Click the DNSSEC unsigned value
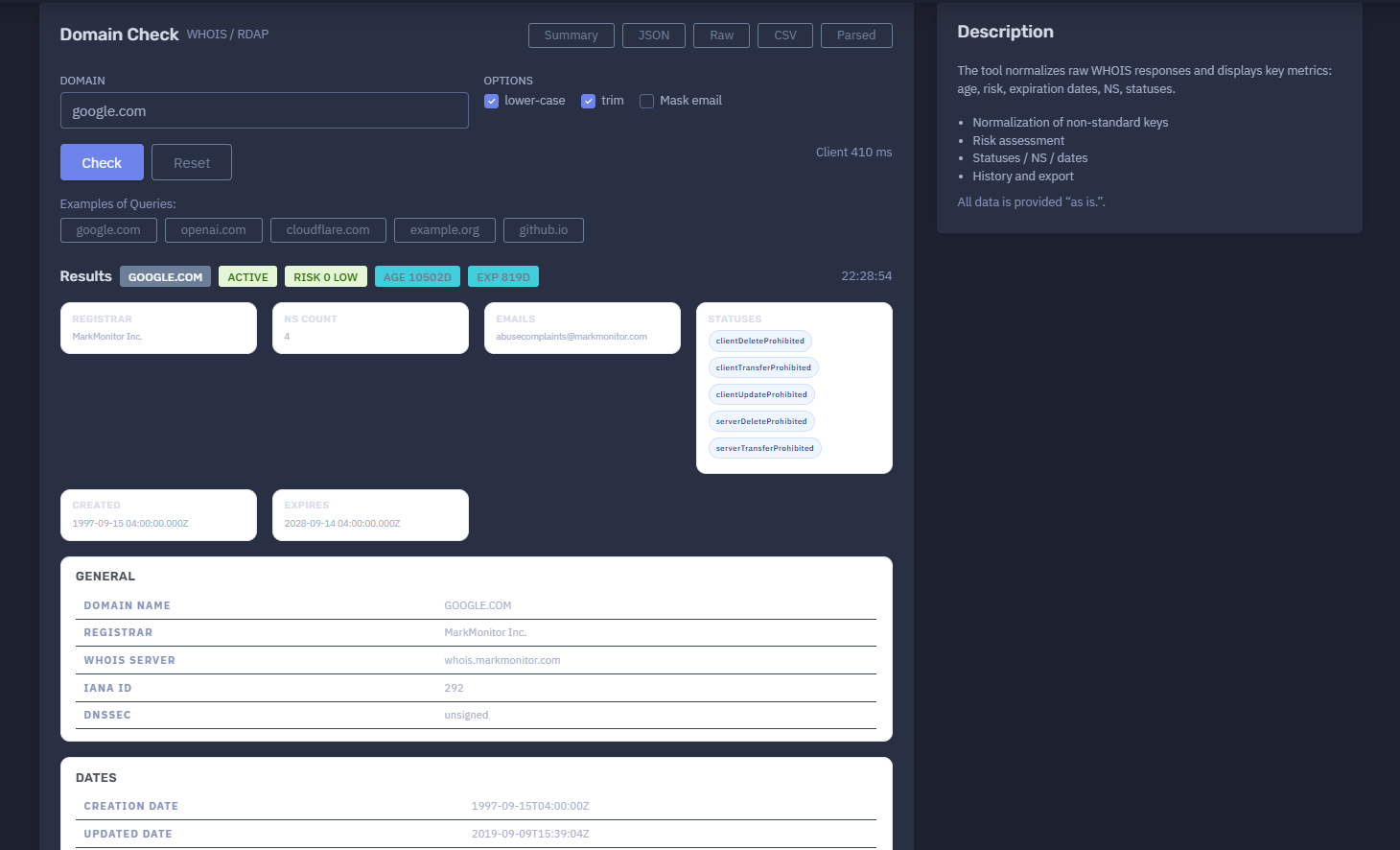1400x850 pixels. [x=466, y=715]
